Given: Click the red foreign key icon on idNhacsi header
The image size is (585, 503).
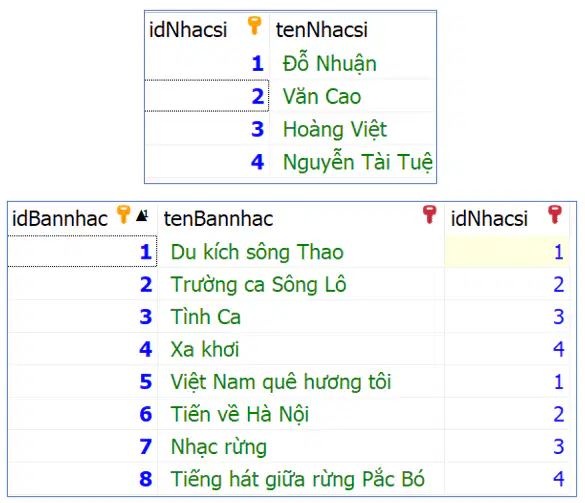Looking at the screenshot, I should point(555,215).
